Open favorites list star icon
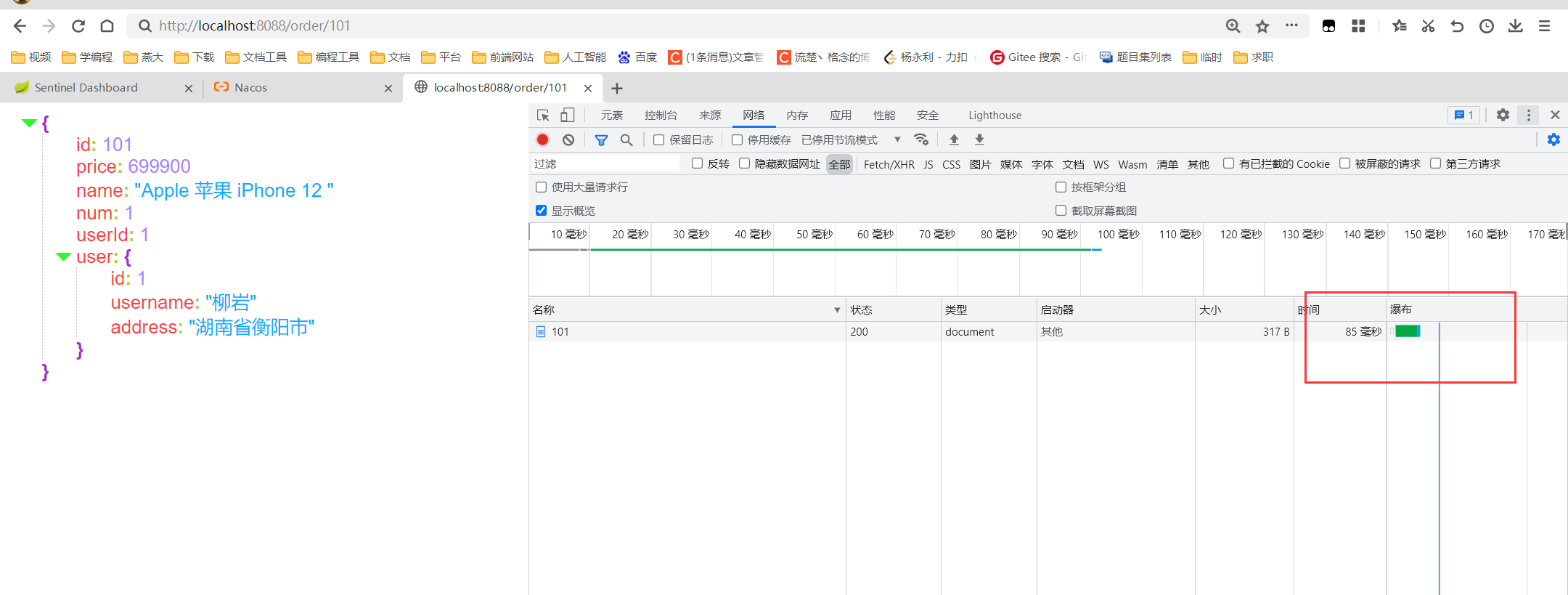Image resolution: width=1568 pixels, height=595 pixels. tap(1400, 26)
